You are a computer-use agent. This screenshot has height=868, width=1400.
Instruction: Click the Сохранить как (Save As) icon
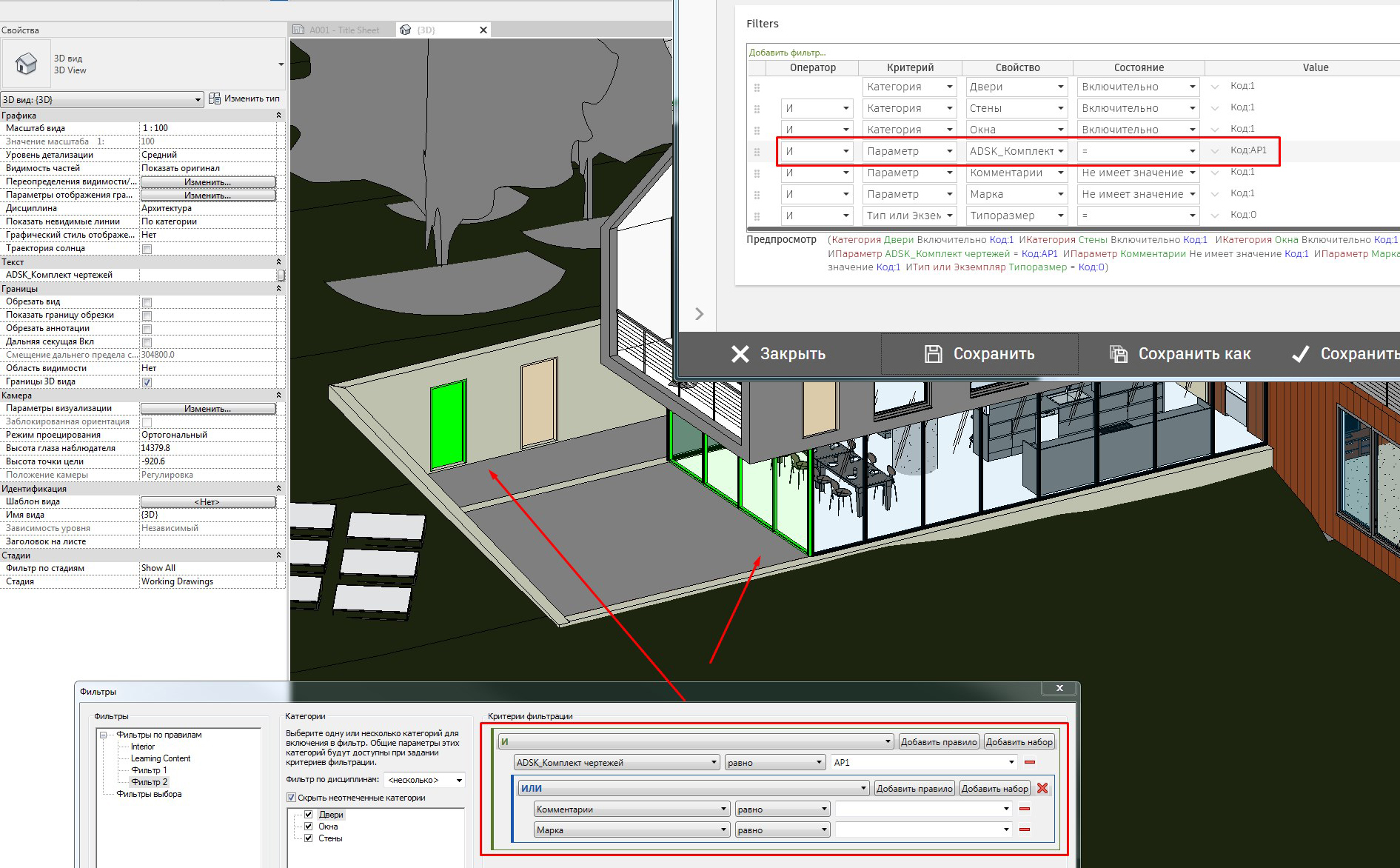coord(1118,354)
